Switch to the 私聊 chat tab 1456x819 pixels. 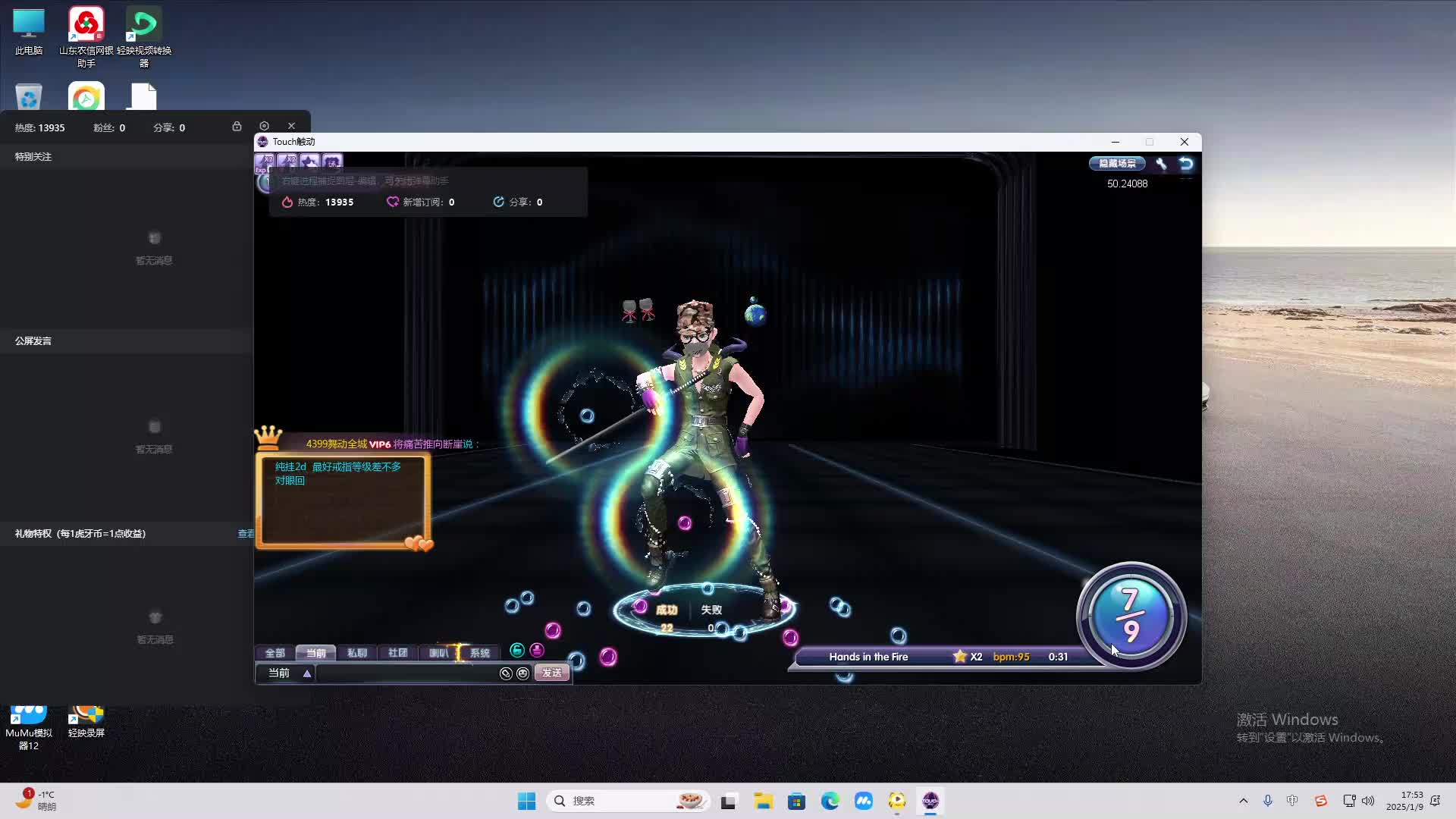356,653
